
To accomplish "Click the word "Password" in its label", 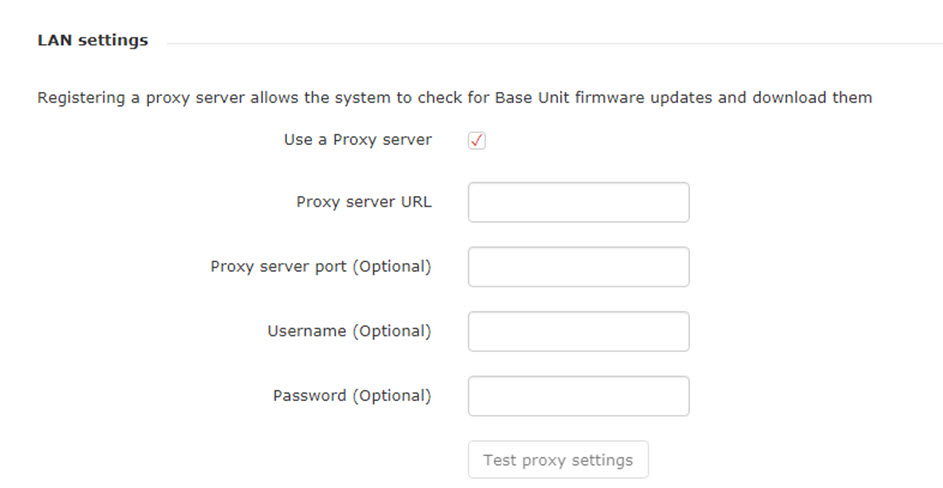I will pos(310,395).
